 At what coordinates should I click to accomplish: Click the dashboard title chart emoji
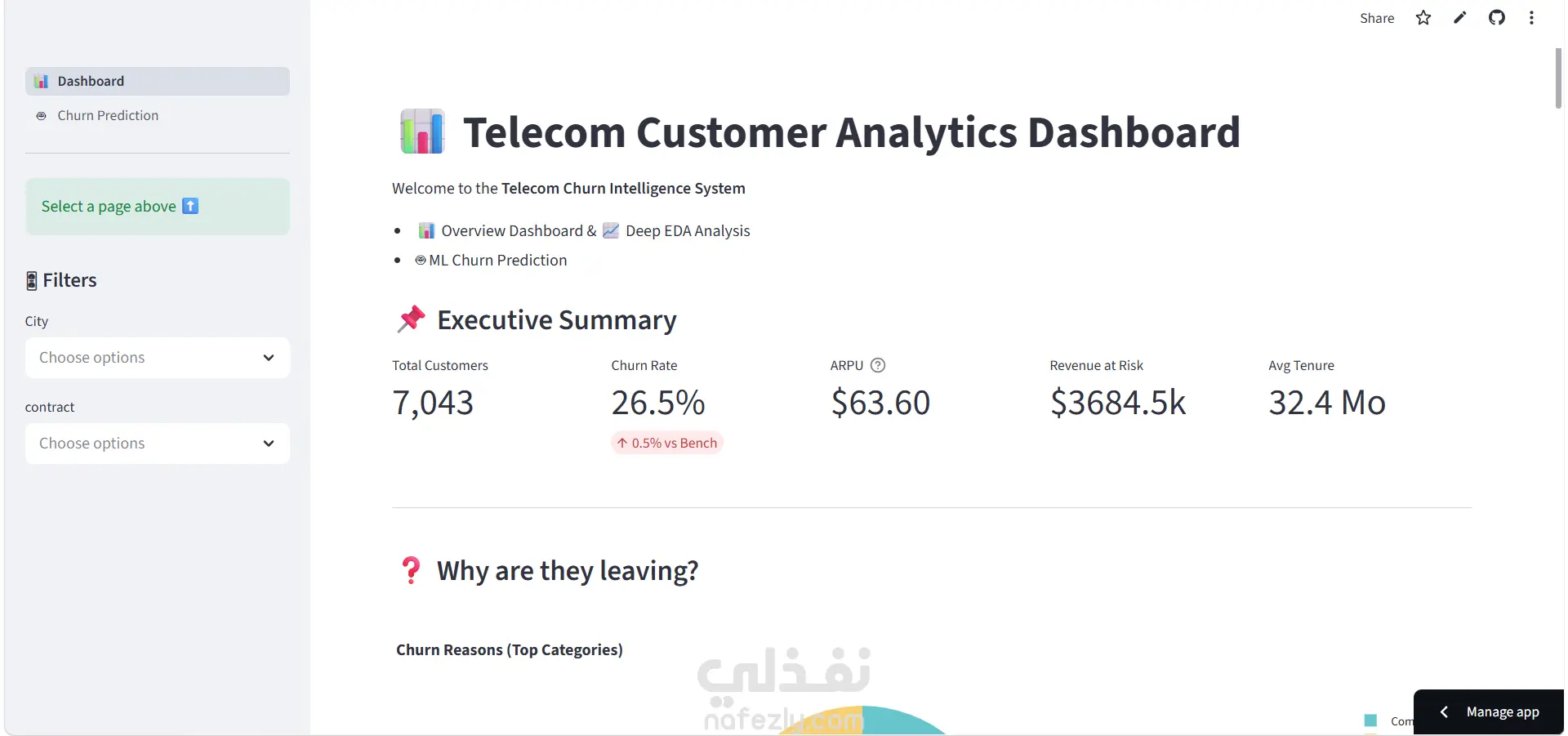(422, 132)
